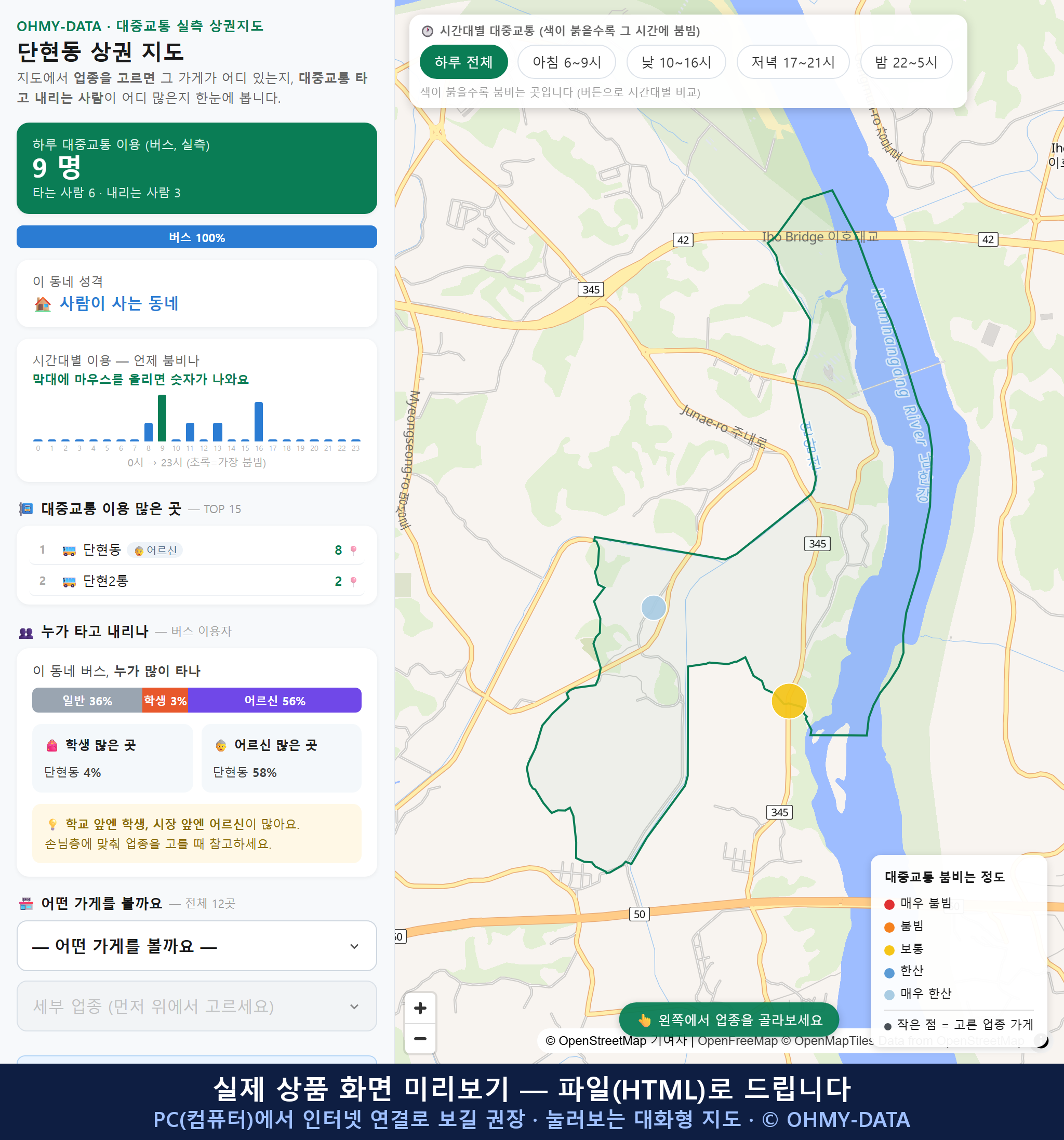Locate 단현2통 stop using its pin icon
The image size is (1064, 1140).
tap(353, 582)
